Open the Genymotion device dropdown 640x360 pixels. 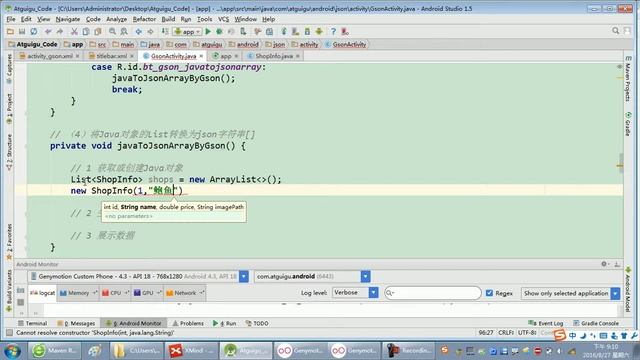[x=244, y=276]
